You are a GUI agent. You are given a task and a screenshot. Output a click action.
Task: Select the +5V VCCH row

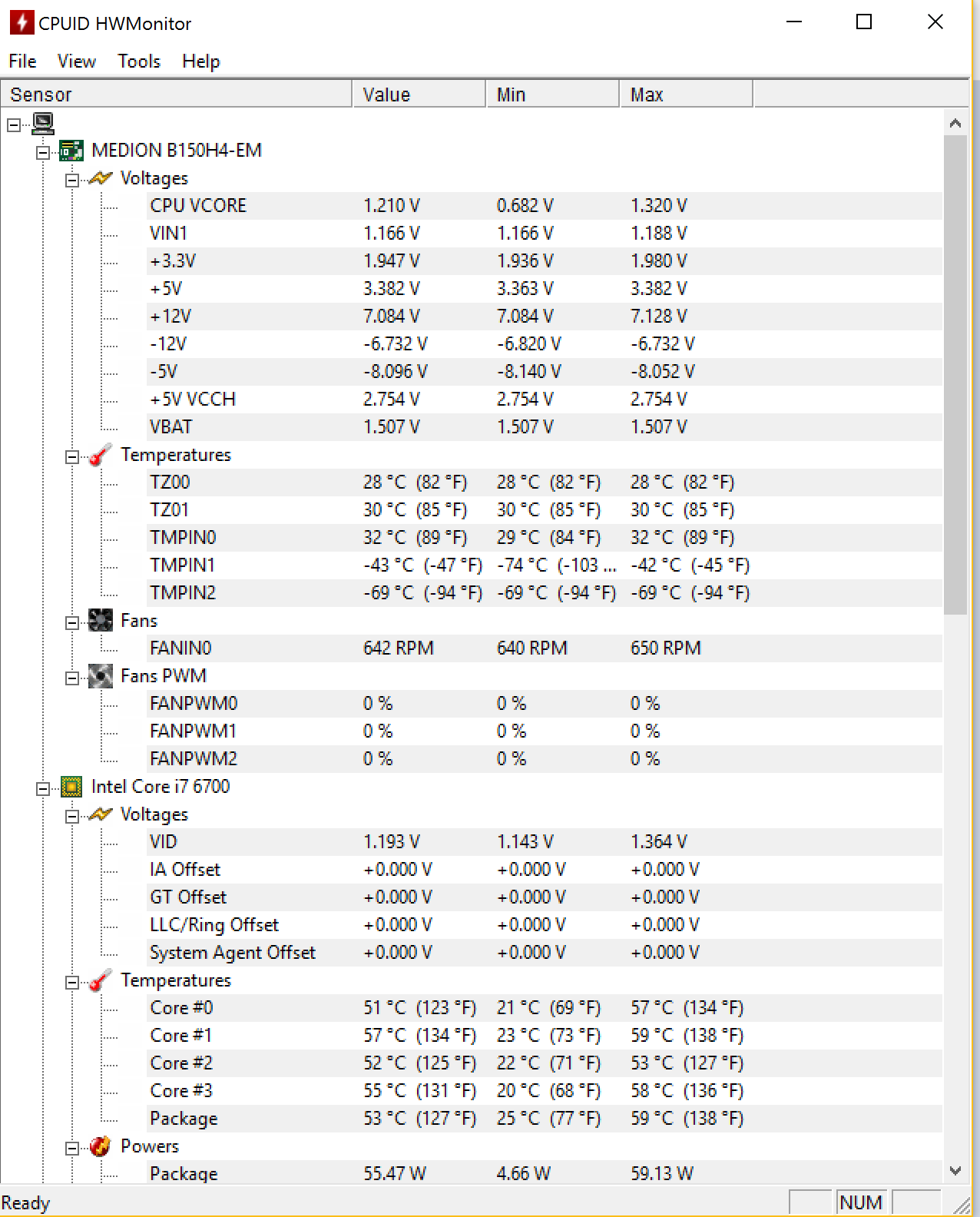[x=545, y=400]
